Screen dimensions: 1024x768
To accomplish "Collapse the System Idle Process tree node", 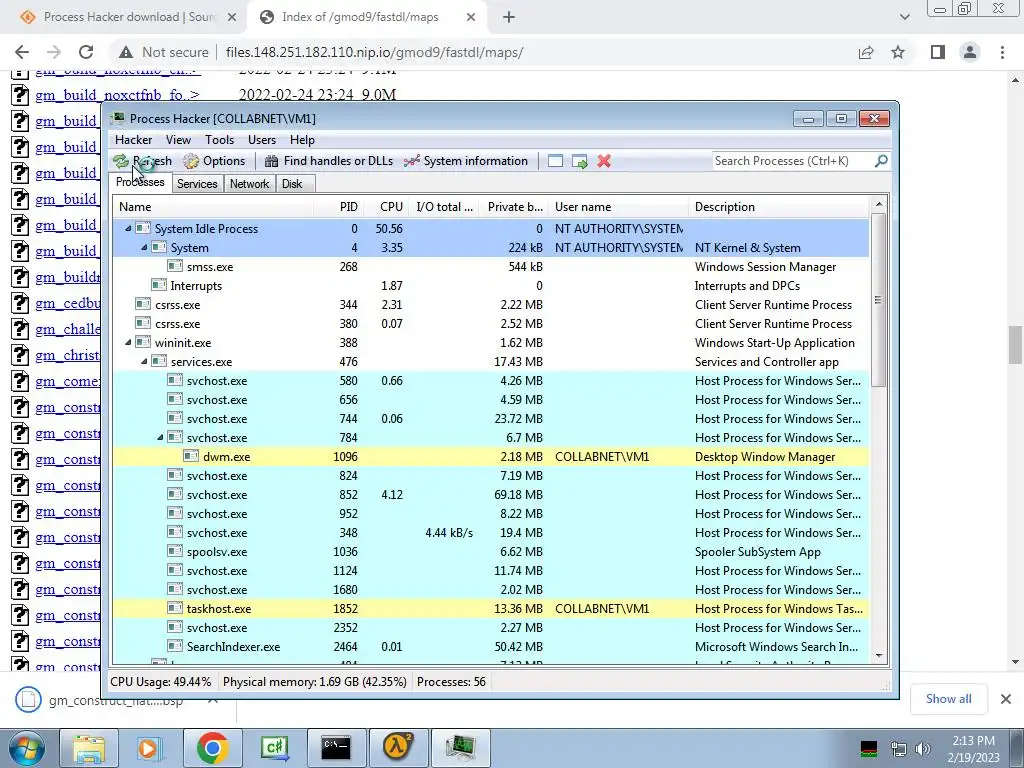I will point(128,229).
